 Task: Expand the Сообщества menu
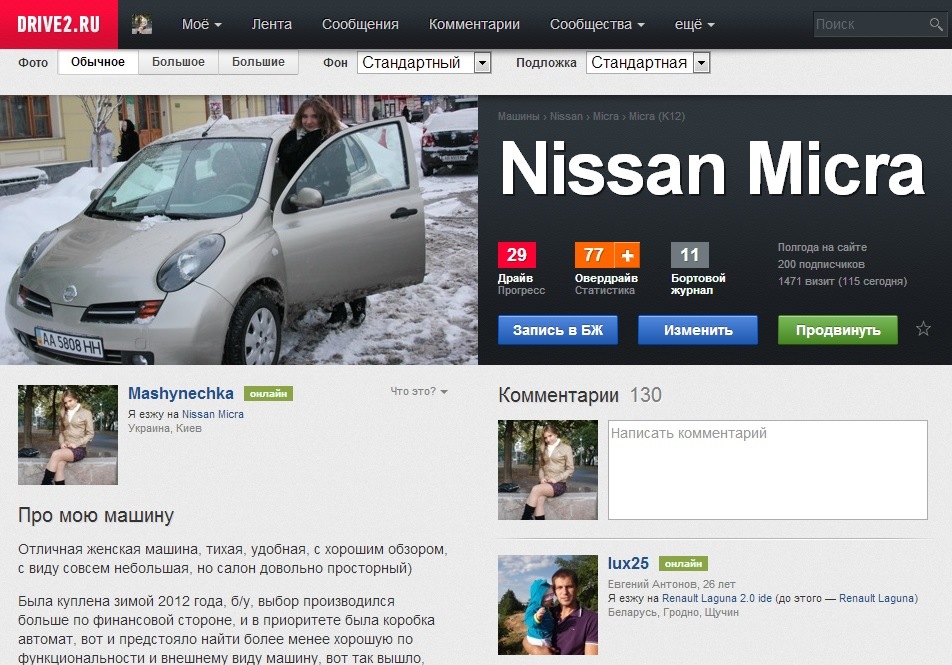tap(597, 24)
